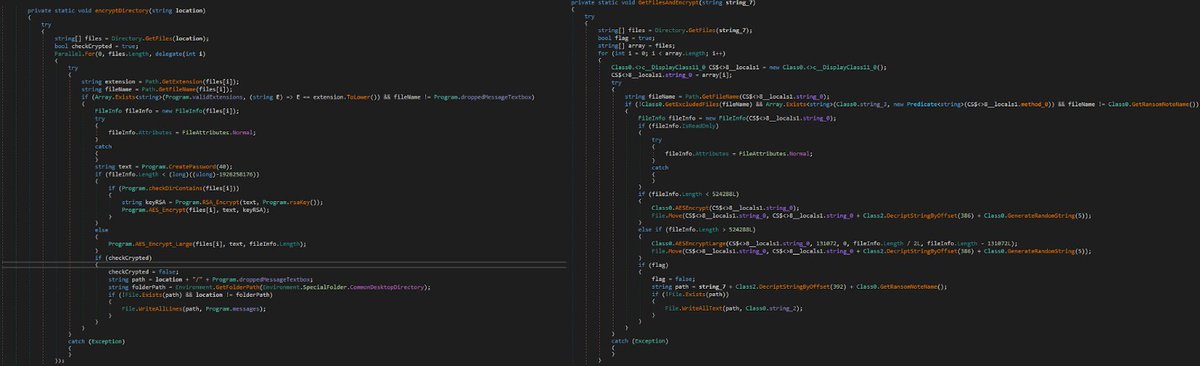Click the 'if (flag)' line in right panel
The width and height of the screenshot is (1200, 366).
[655, 265]
